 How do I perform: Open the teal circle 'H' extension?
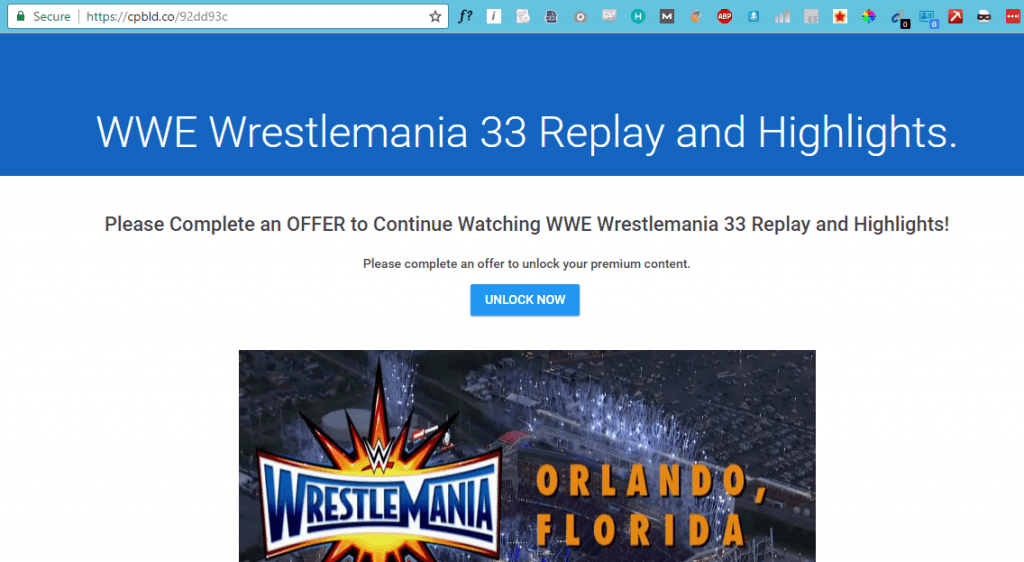pos(638,17)
